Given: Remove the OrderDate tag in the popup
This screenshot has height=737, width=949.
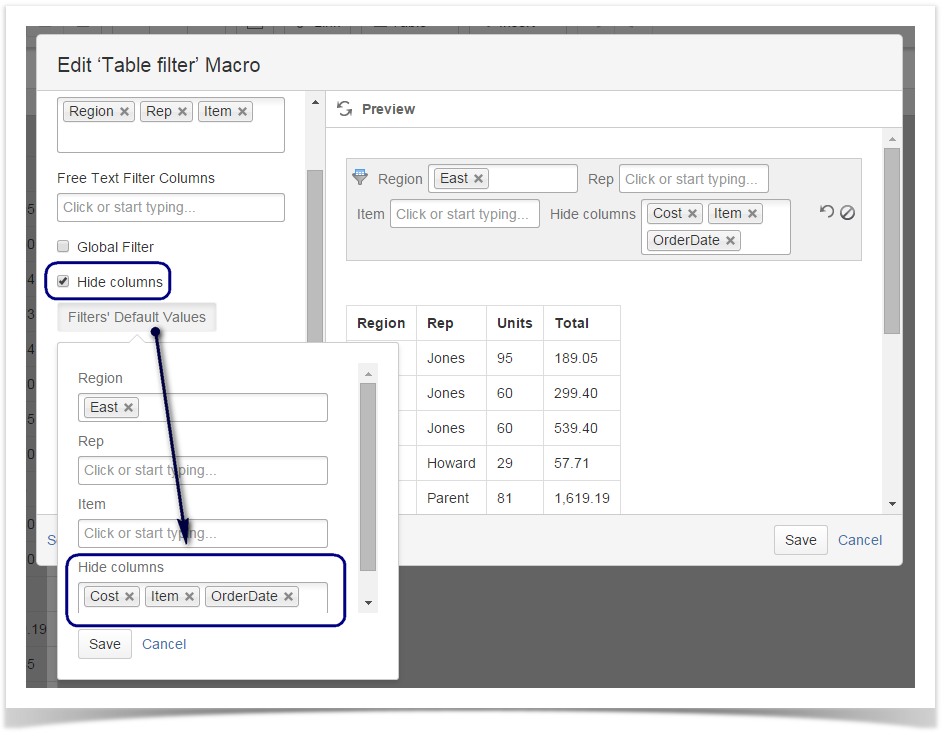Looking at the screenshot, I should [288, 596].
